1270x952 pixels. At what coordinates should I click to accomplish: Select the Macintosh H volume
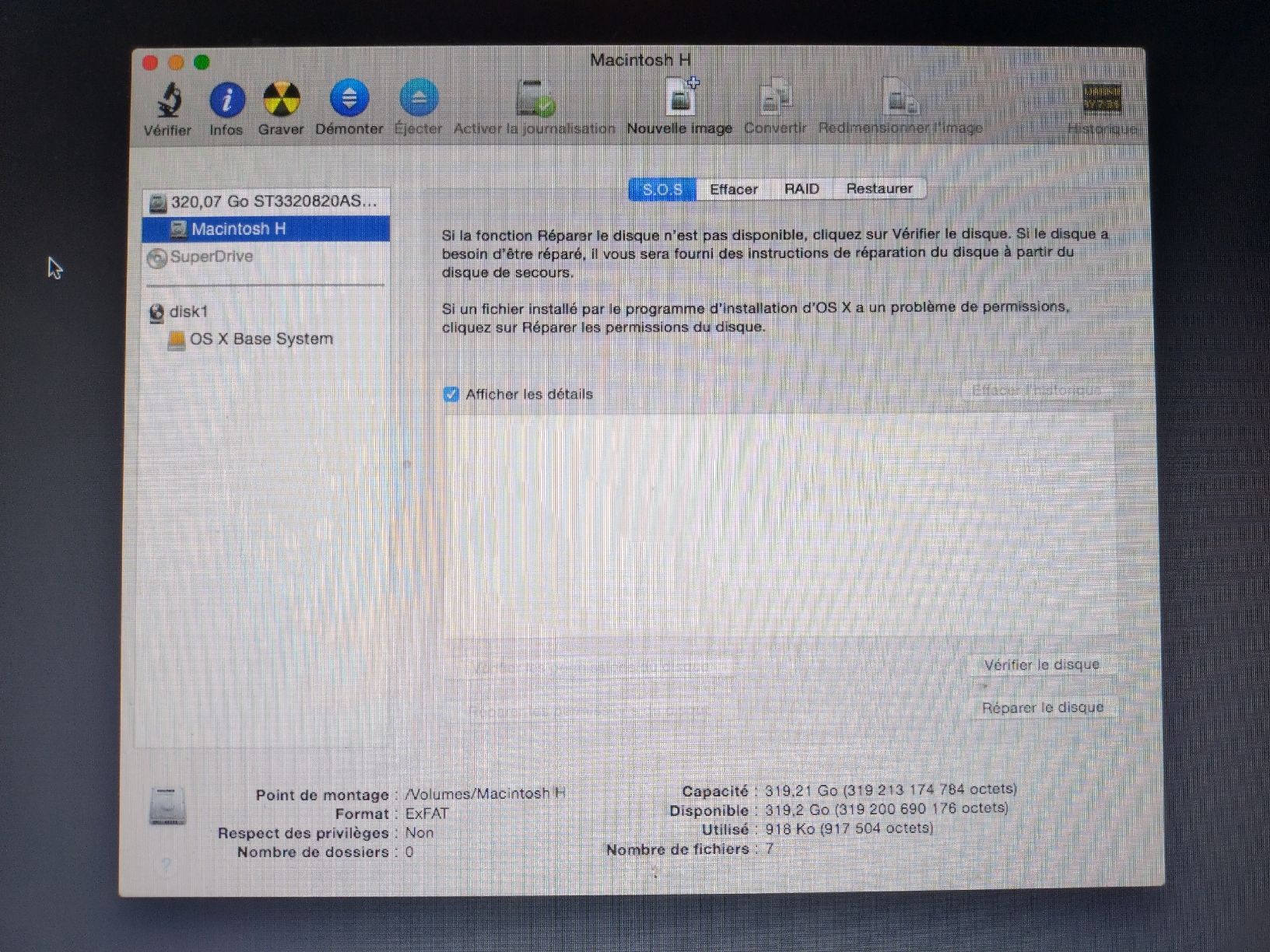(265, 229)
